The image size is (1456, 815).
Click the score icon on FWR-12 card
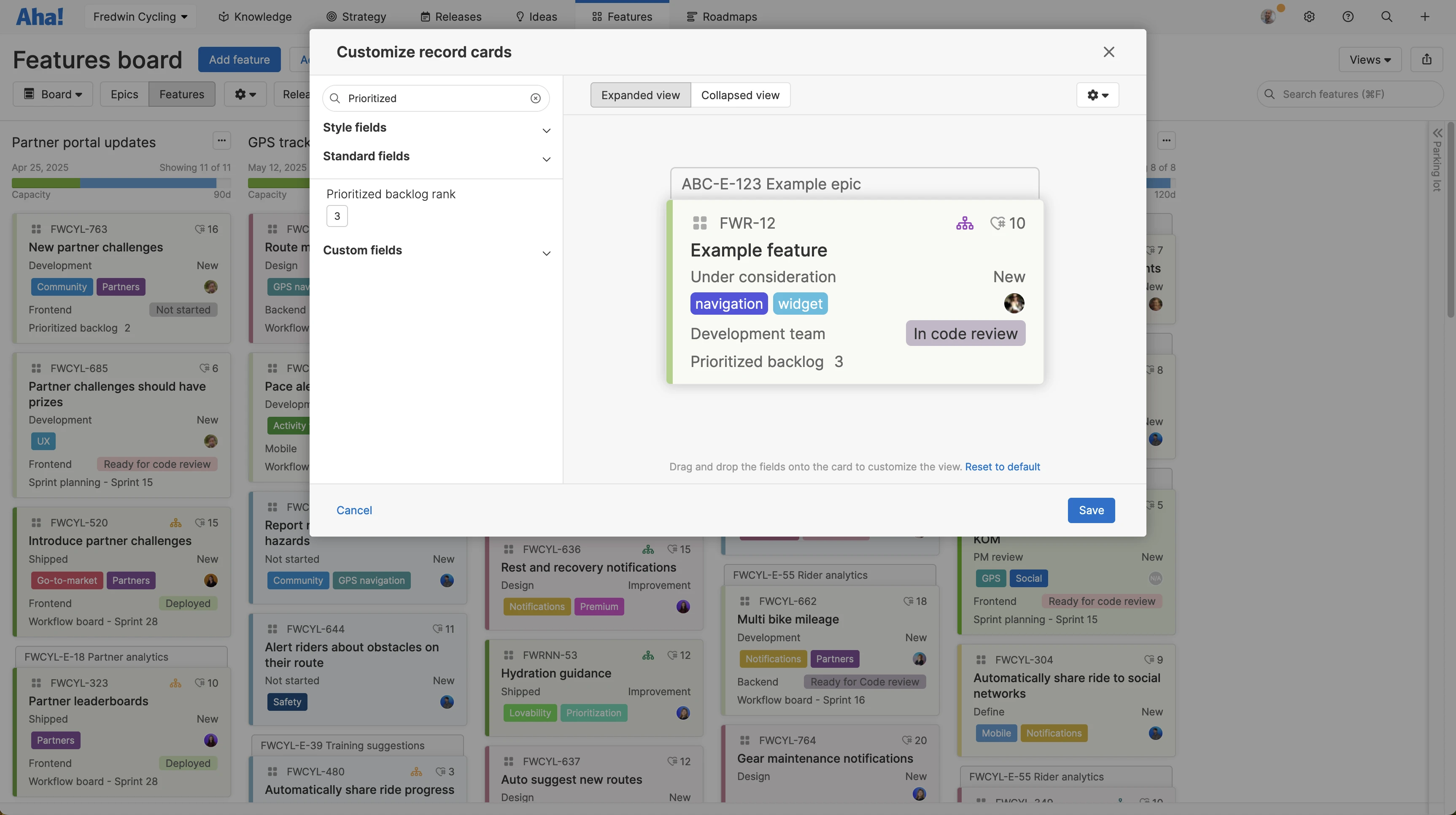click(x=998, y=223)
